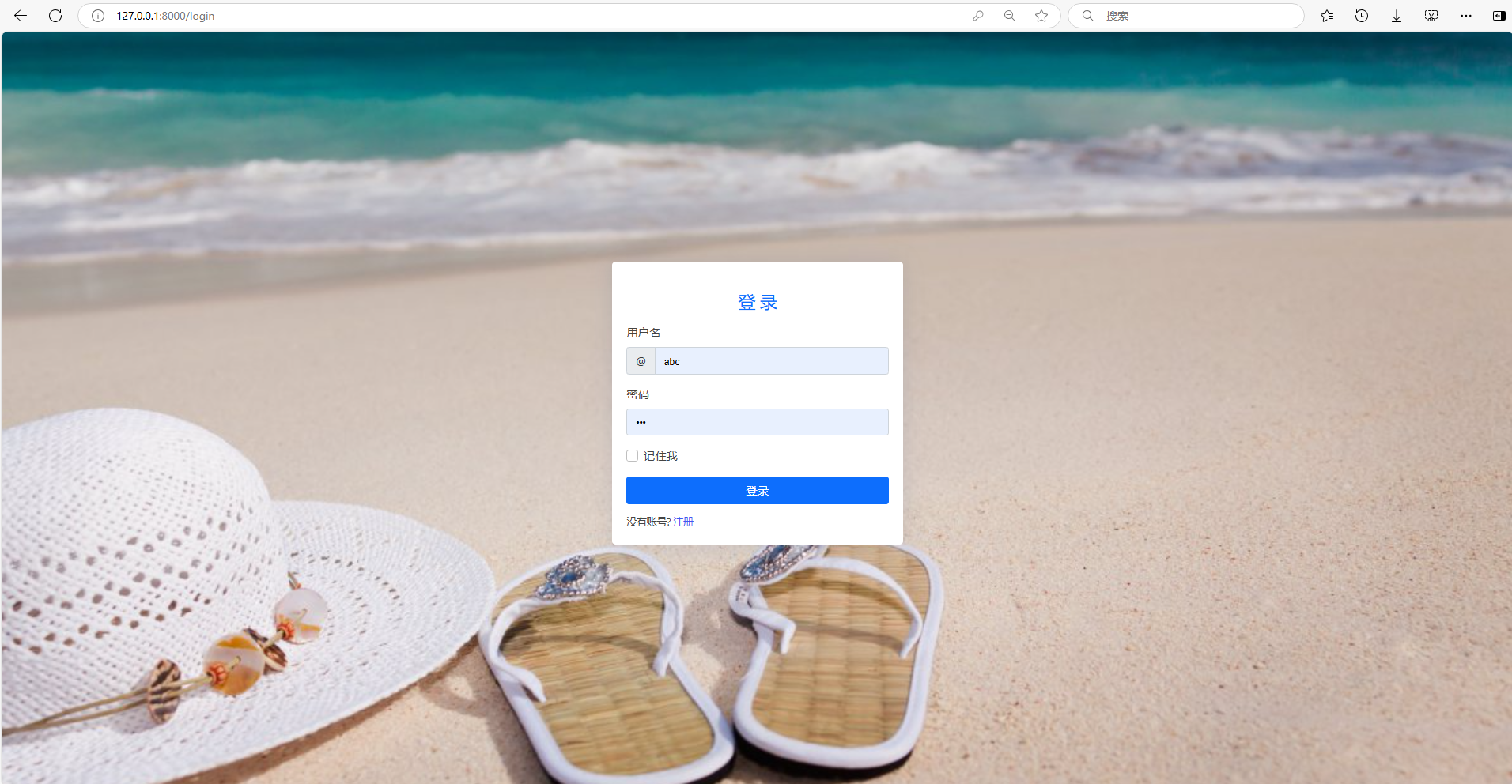
Task: Open the zoom magnifier in address bar
Action: pos(1010,16)
